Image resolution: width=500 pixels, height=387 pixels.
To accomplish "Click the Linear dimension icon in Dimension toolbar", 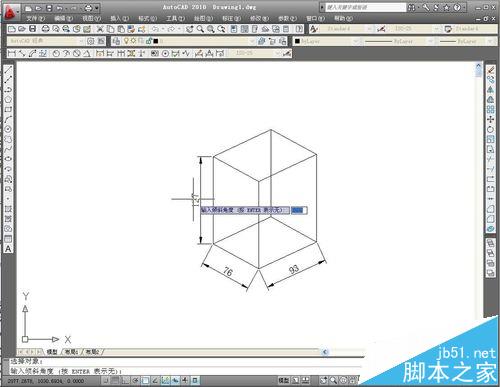I will pyautogui.click(x=12, y=53).
